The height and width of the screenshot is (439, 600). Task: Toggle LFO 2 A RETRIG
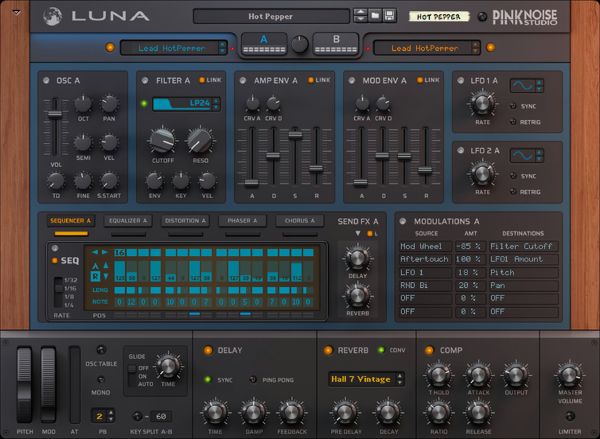pyautogui.click(x=514, y=191)
